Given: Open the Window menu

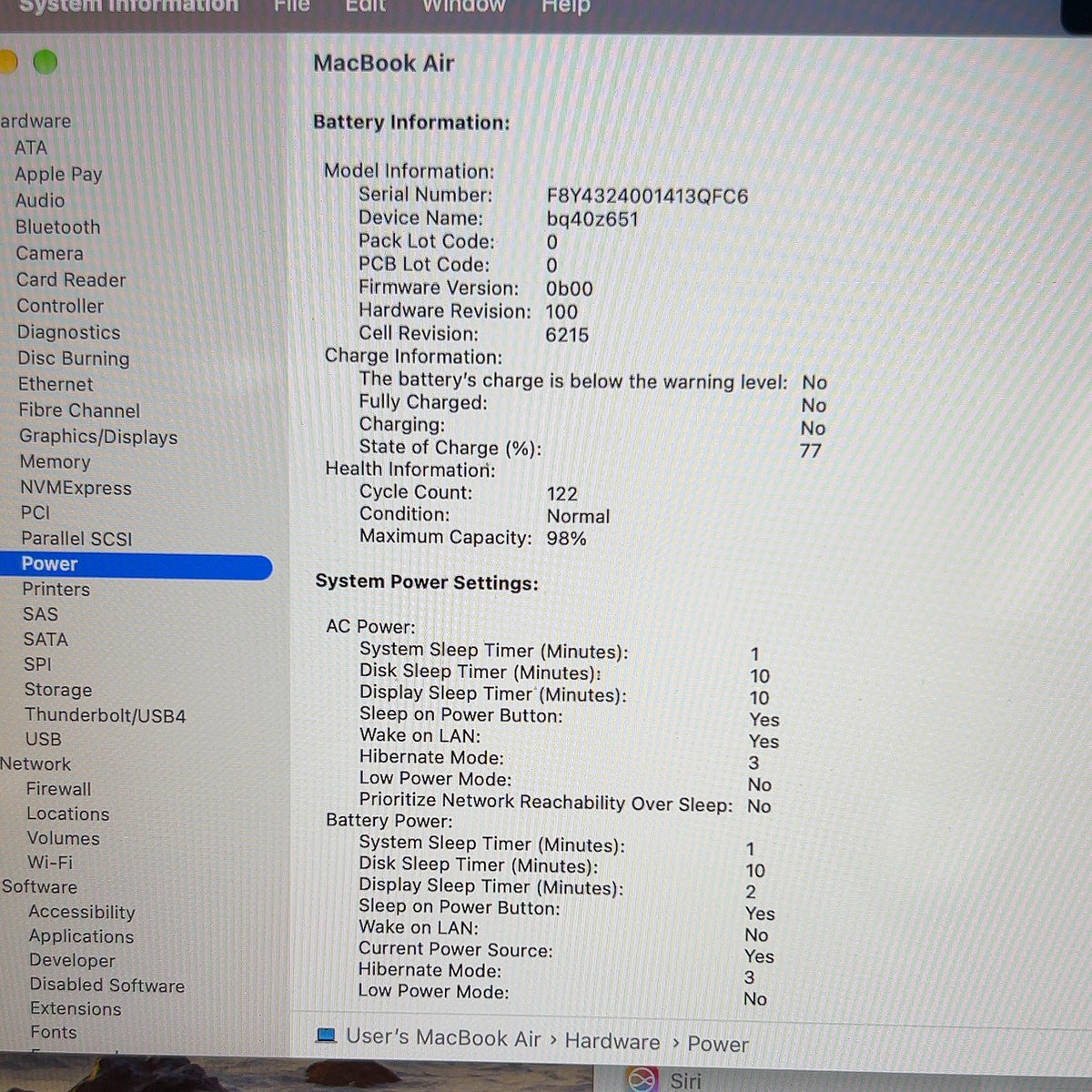Looking at the screenshot, I should [x=463, y=5].
